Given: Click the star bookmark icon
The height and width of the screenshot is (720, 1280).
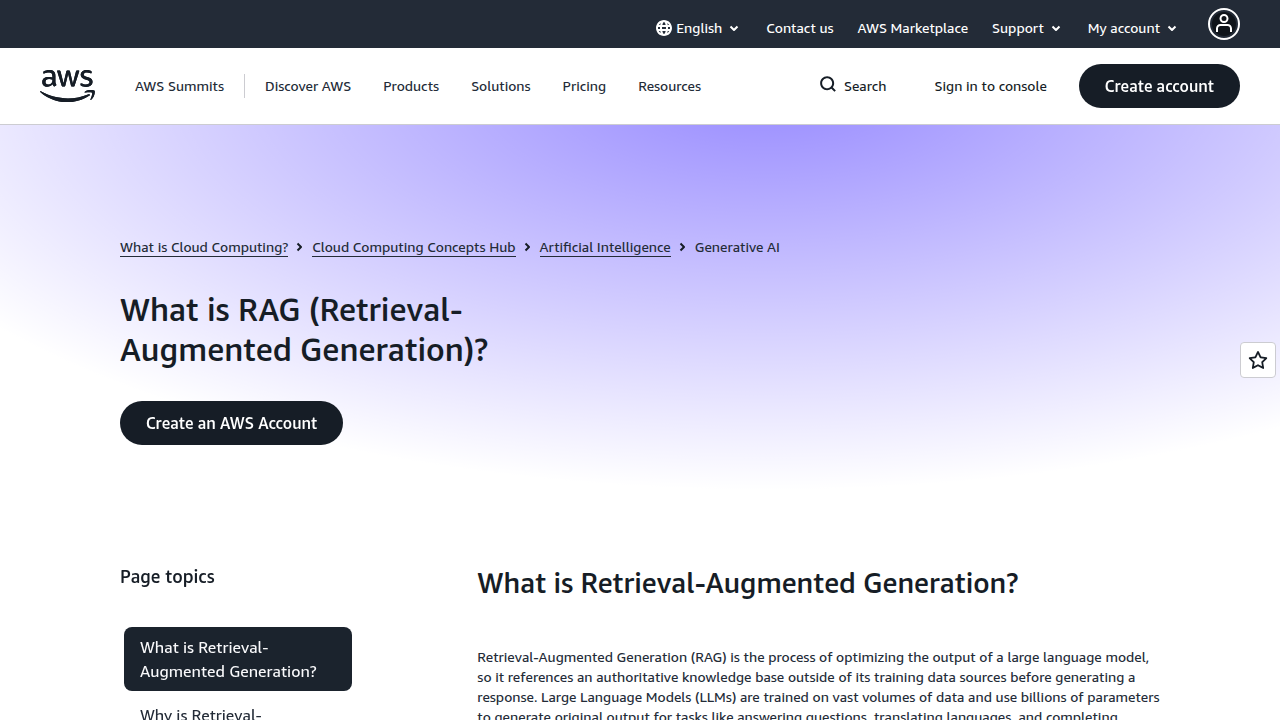Looking at the screenshot, I should (x=1258, y=360).
